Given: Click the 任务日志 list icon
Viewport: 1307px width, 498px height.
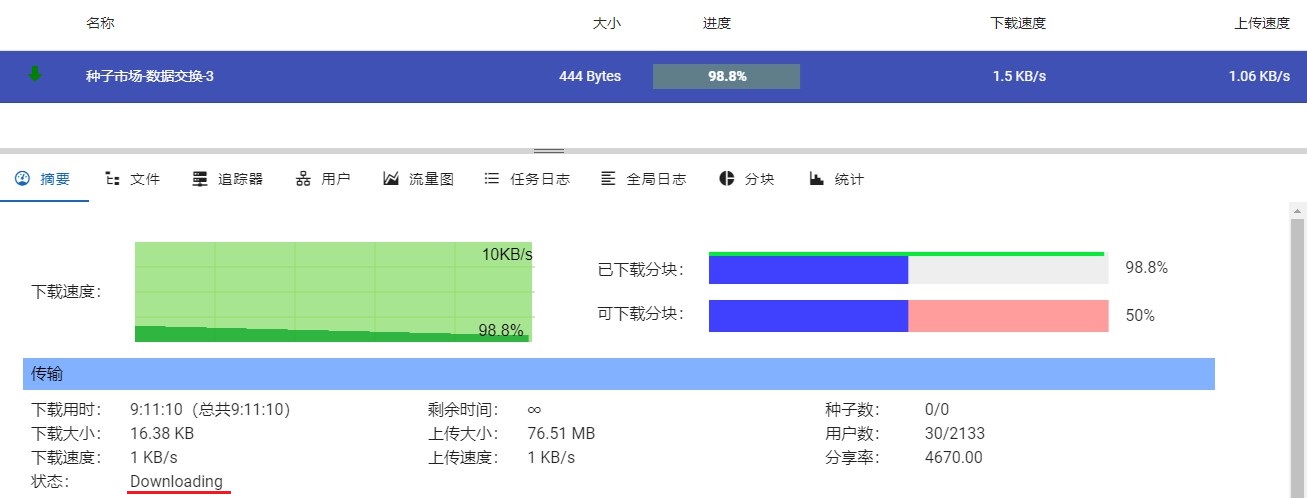Looking at the screenshot, I should 491,179.
